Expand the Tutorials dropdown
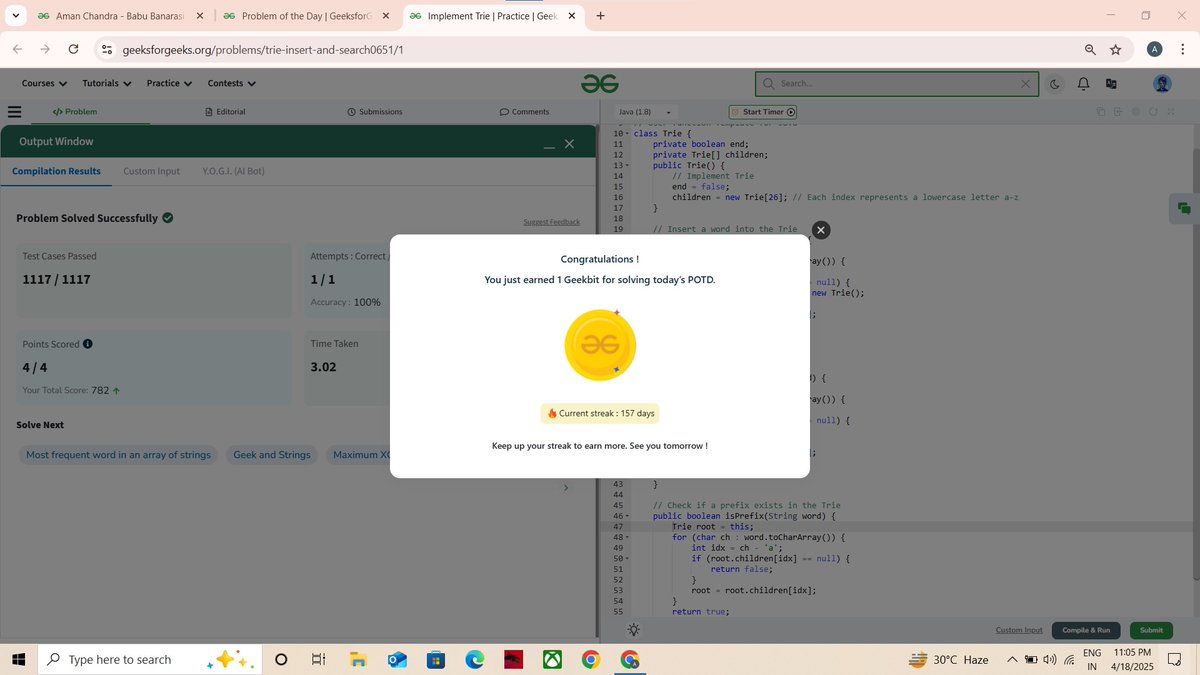The height and width of the screenshot is (675, 1200). [107, 83]
